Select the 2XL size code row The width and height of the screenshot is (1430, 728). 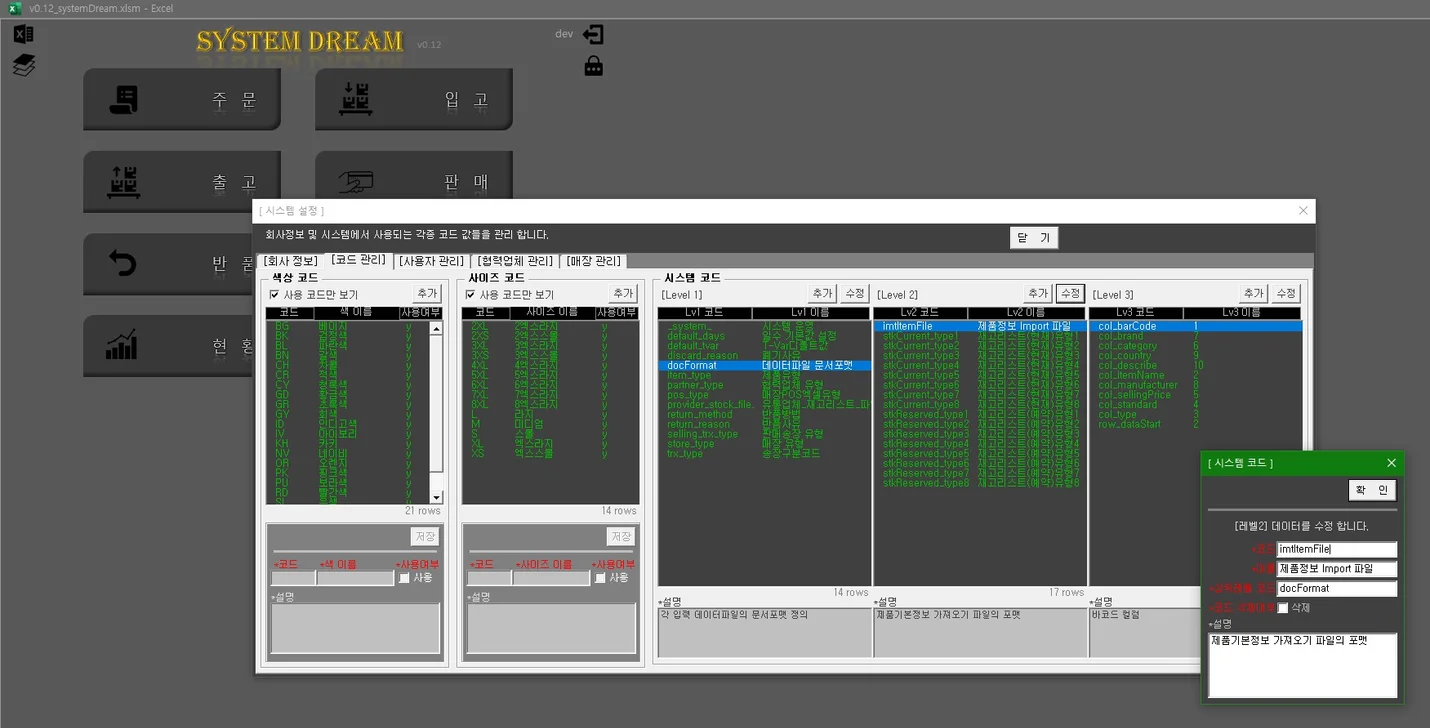[550, 326]
